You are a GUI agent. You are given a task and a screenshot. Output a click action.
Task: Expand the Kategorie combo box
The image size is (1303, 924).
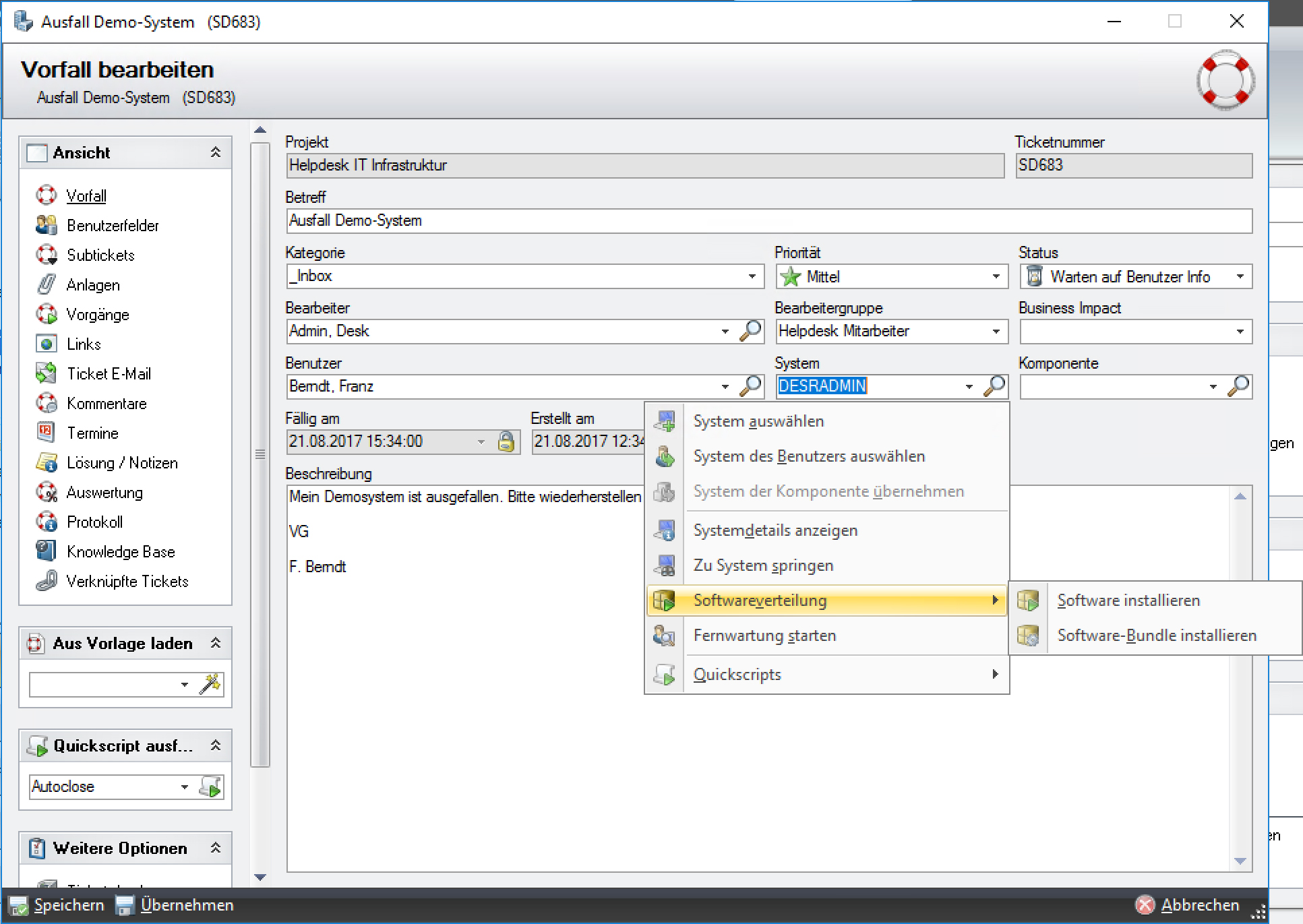(752, 277)
